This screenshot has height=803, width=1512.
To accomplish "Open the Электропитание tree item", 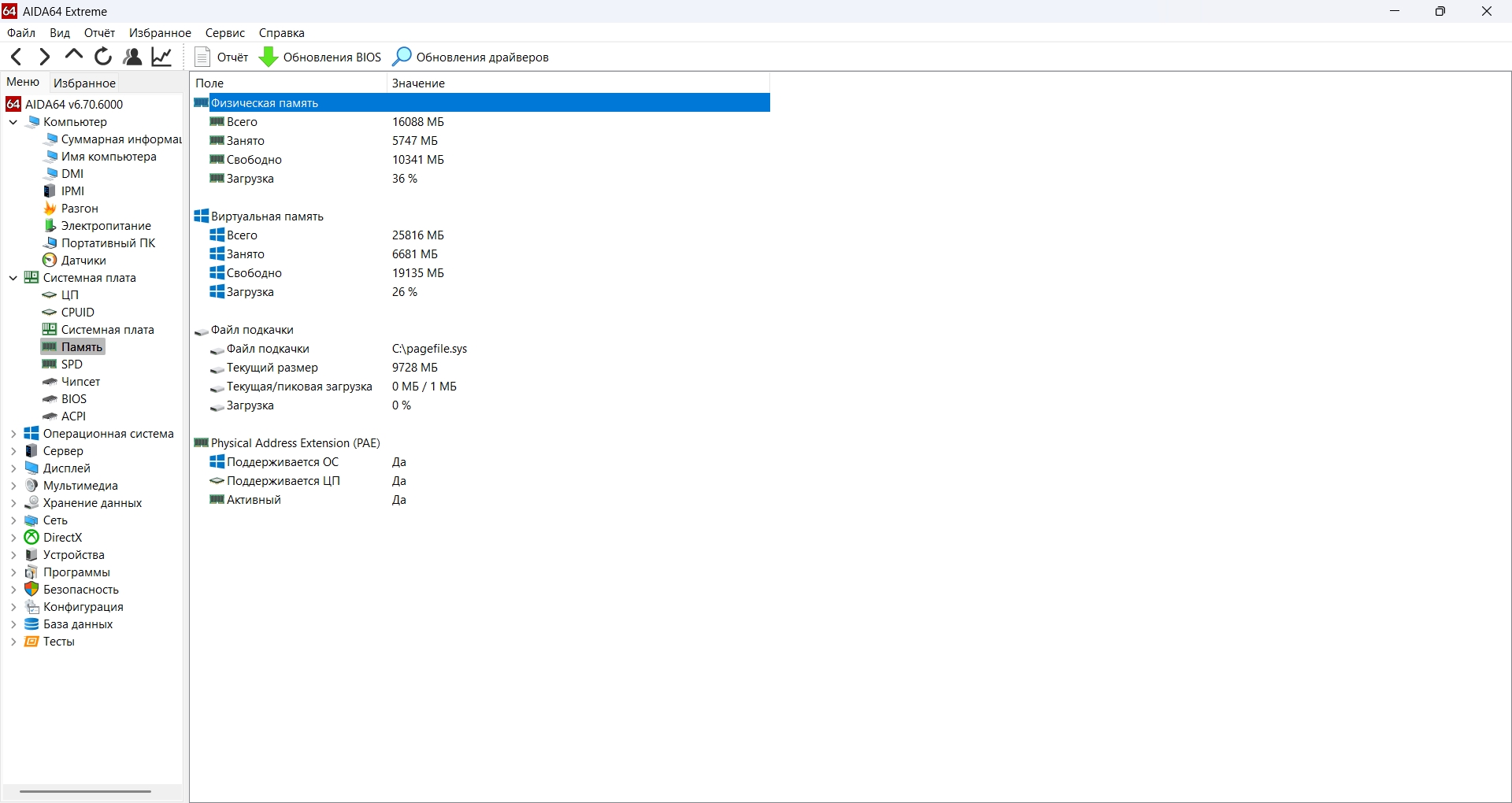I will pyautogui.click(x=98, y=226).
